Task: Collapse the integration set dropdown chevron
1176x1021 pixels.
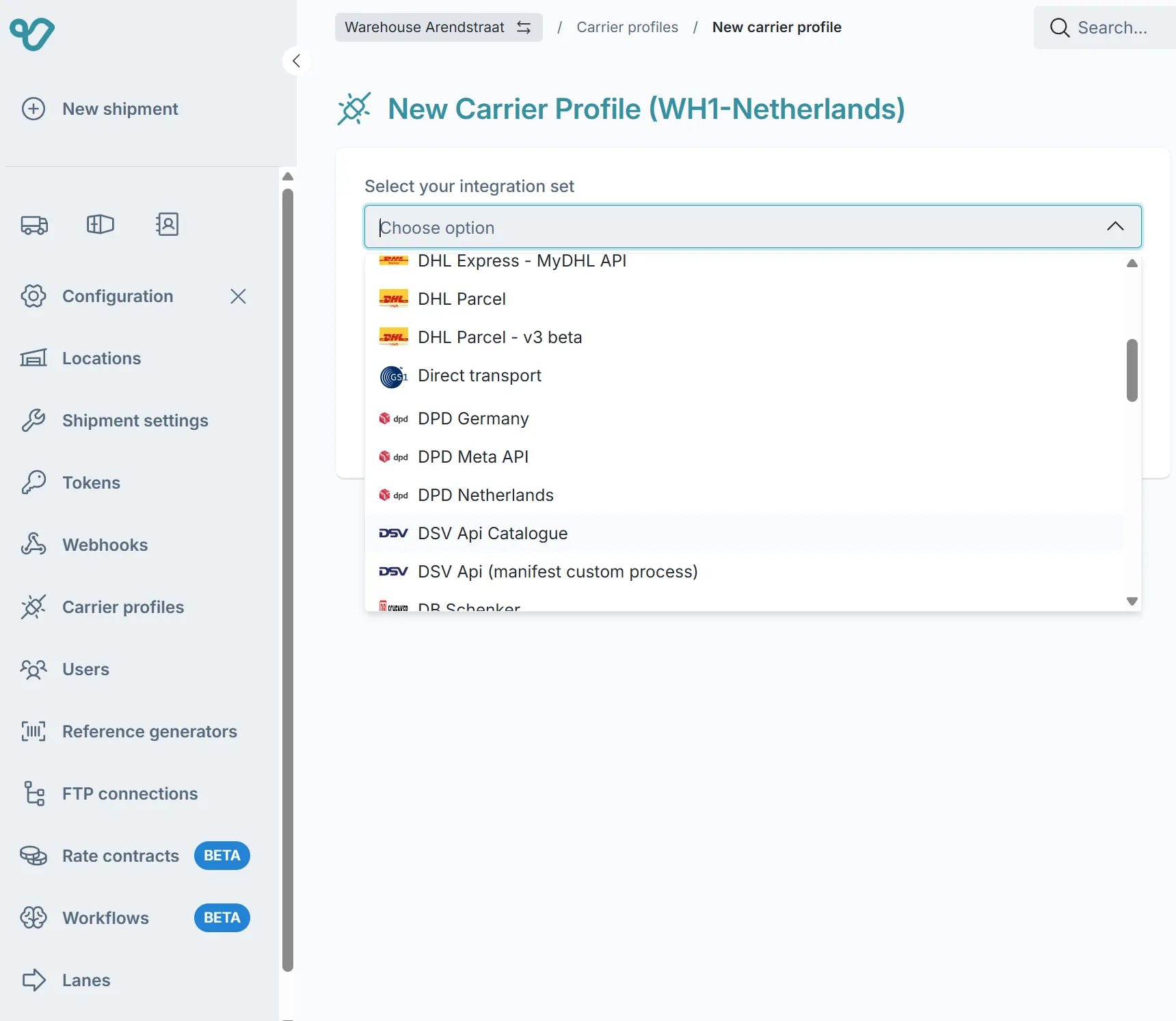Action: (1115, 226)
